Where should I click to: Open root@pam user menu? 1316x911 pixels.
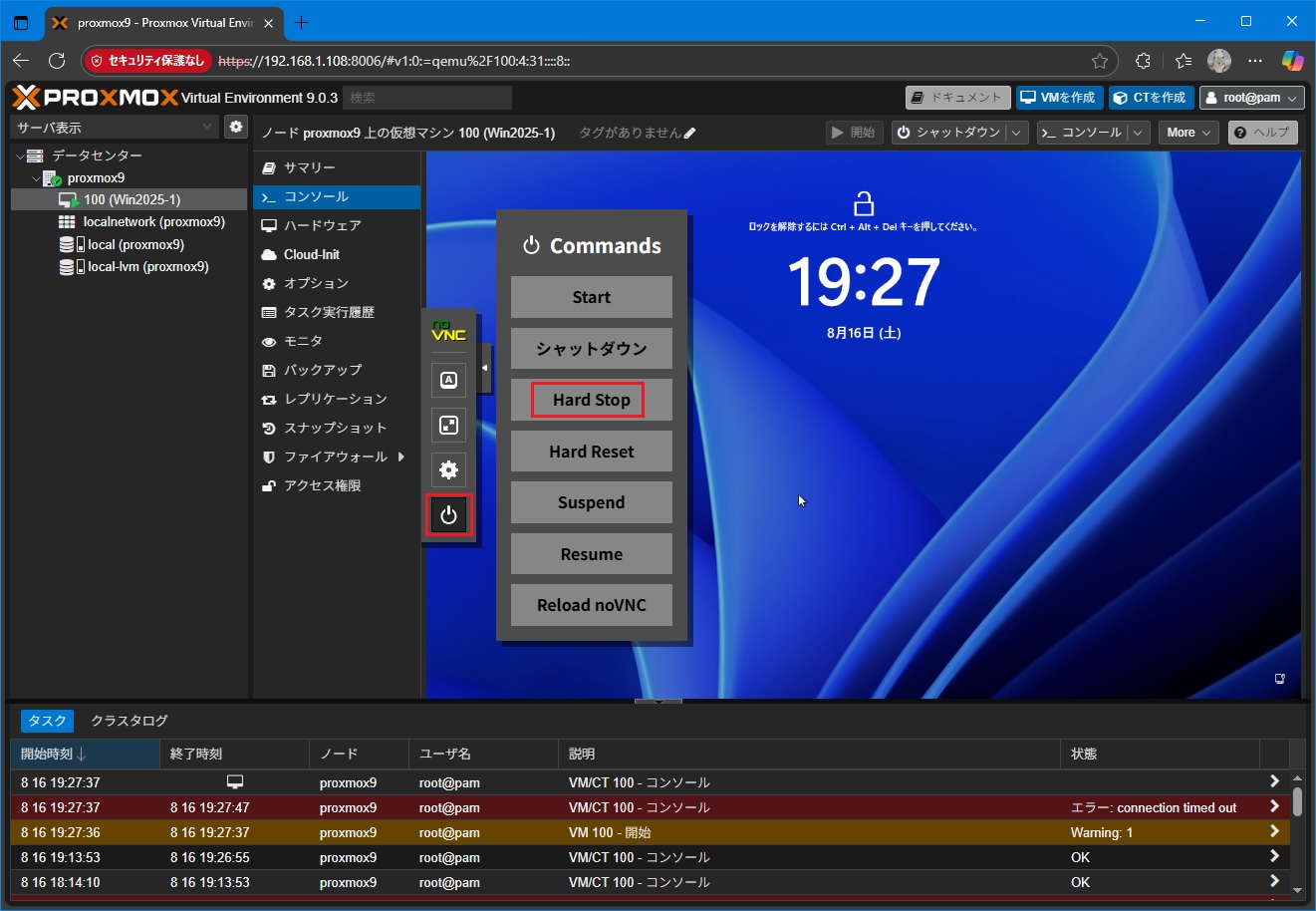point(1251,98)
